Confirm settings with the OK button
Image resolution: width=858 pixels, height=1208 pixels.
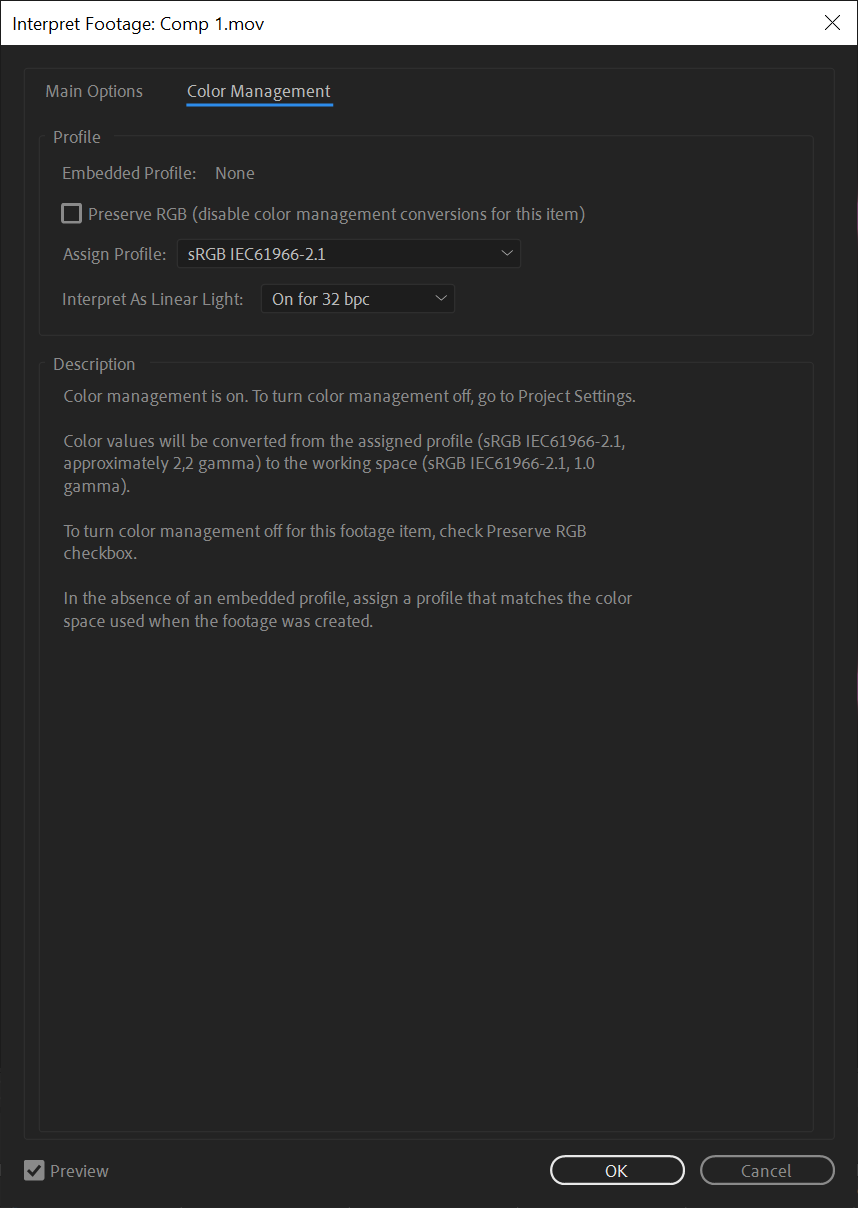[617, 1170]
